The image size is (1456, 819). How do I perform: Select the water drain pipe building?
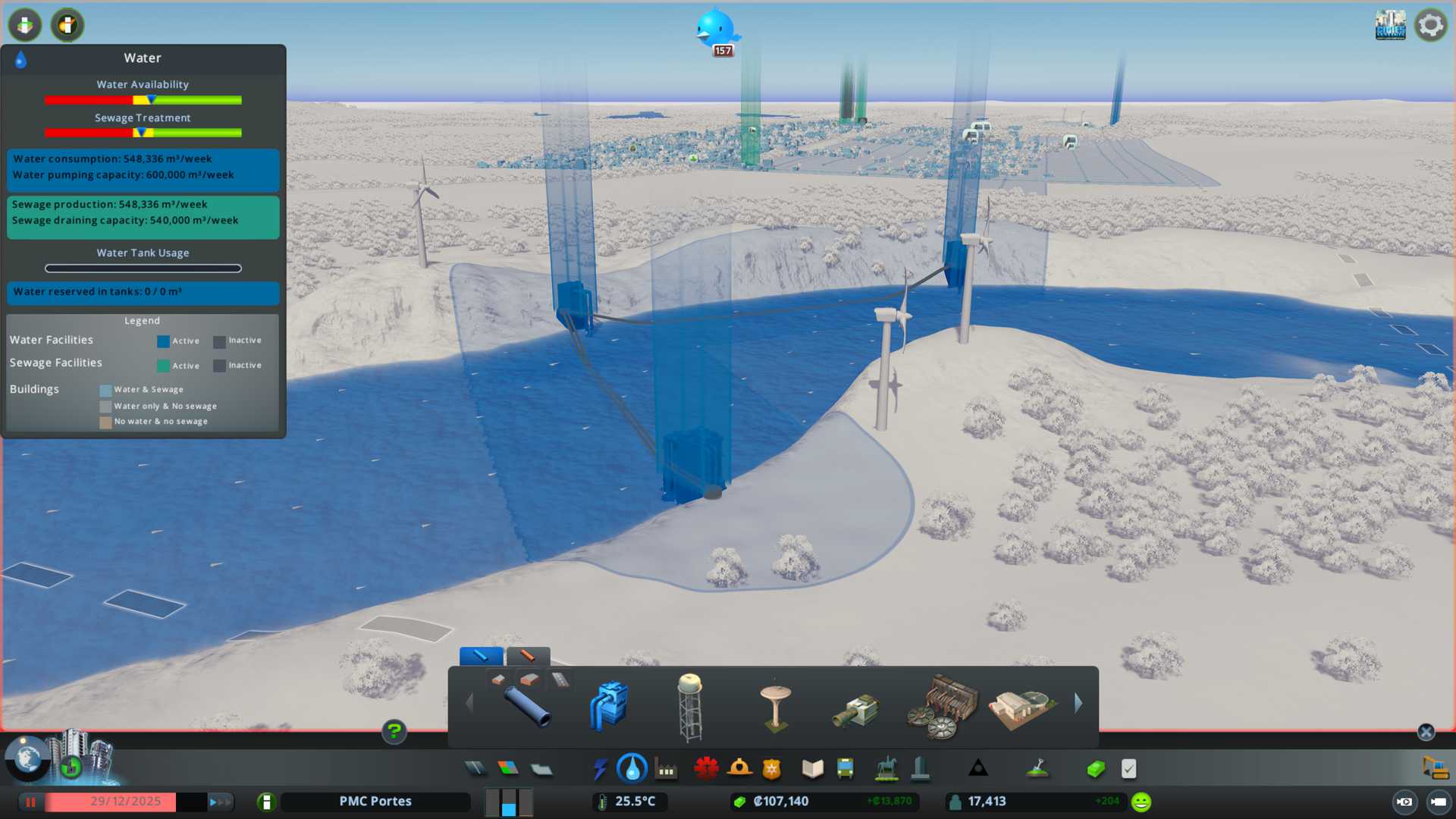click(x=856, y=711)
